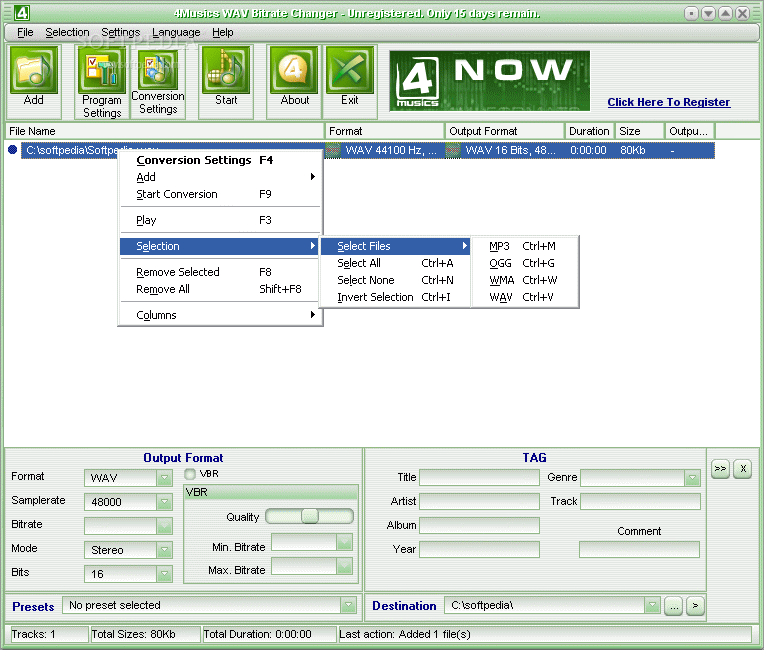Open the Settings menu

(120, 33)
